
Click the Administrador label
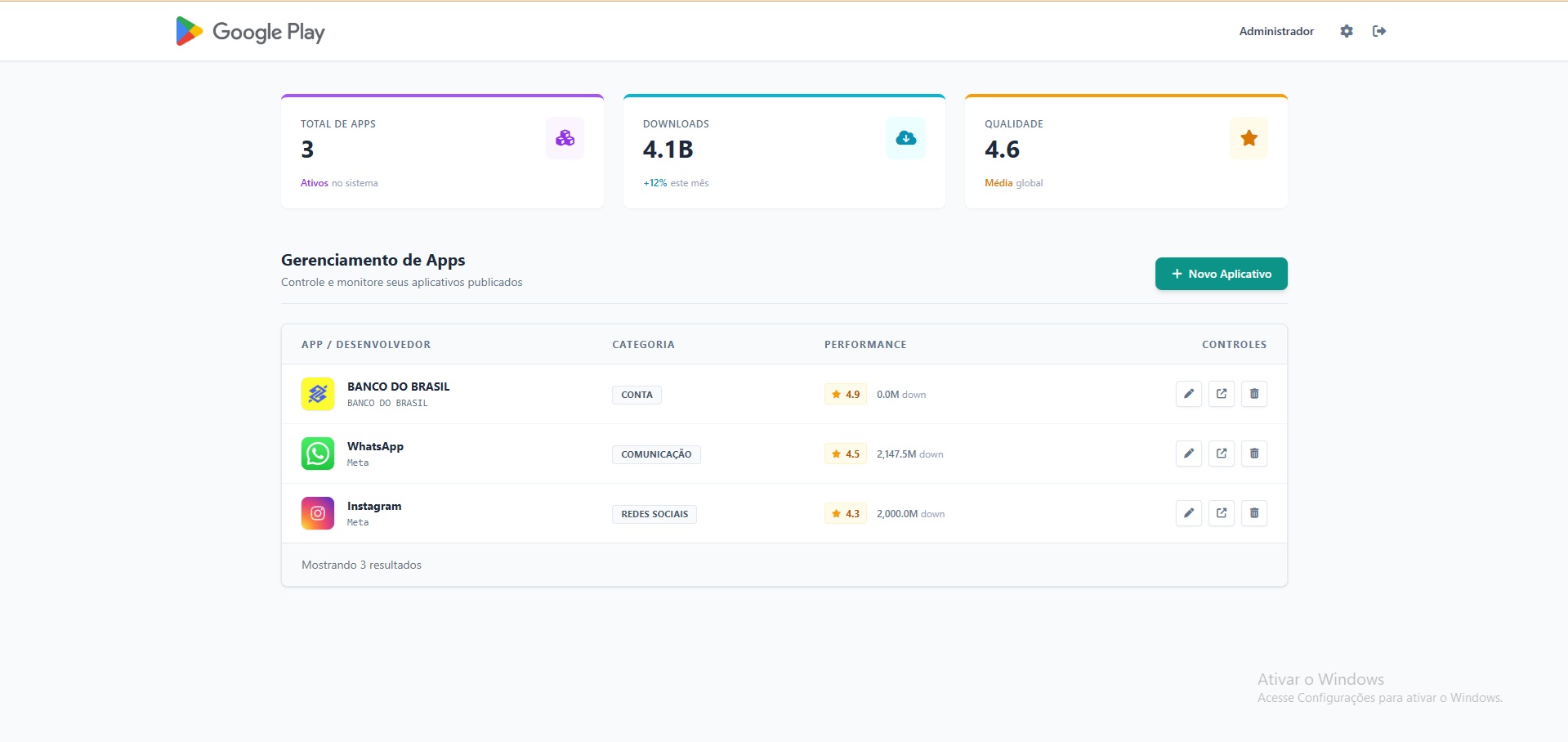tap(1275, 31)
